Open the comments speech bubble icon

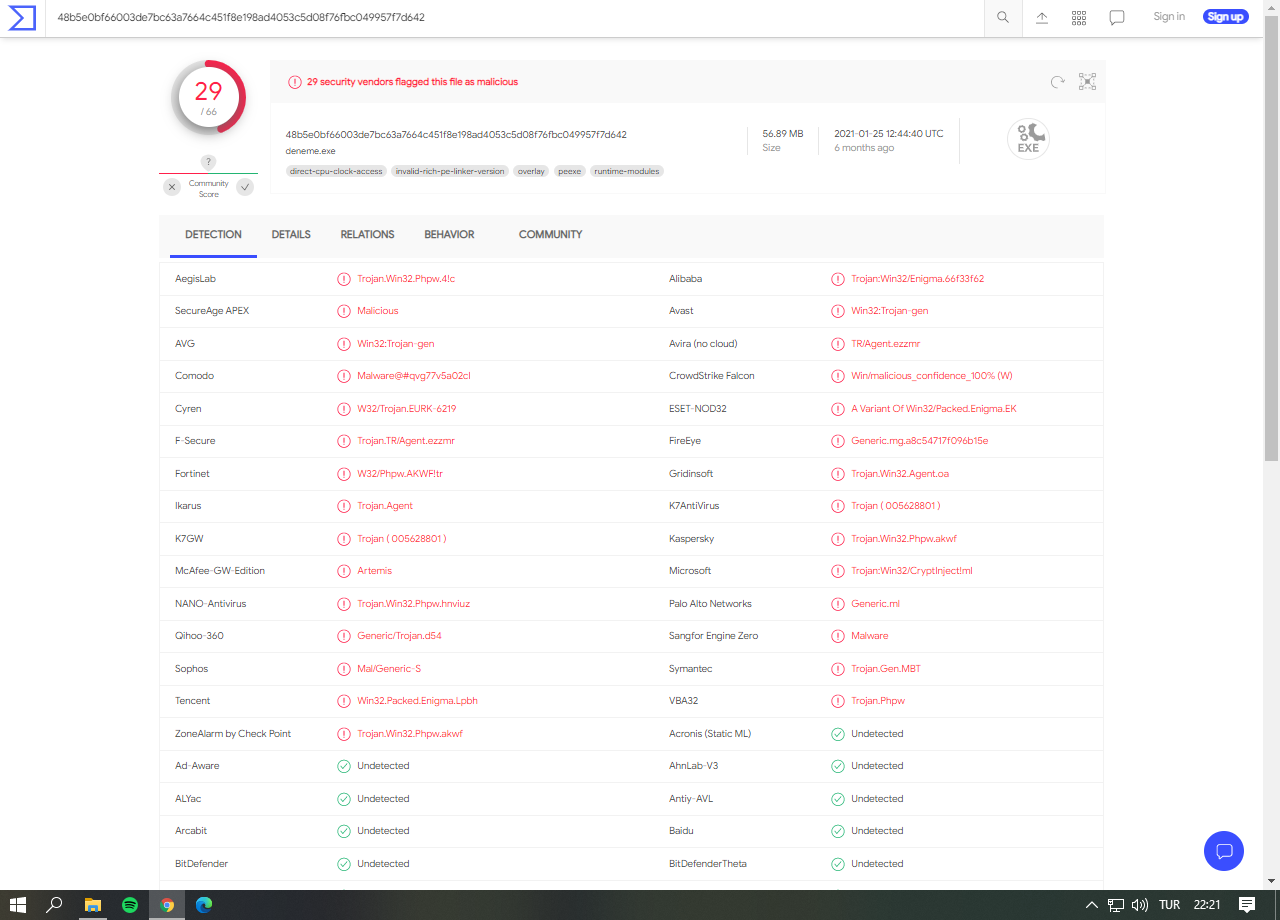click(x=1117, y=17)
